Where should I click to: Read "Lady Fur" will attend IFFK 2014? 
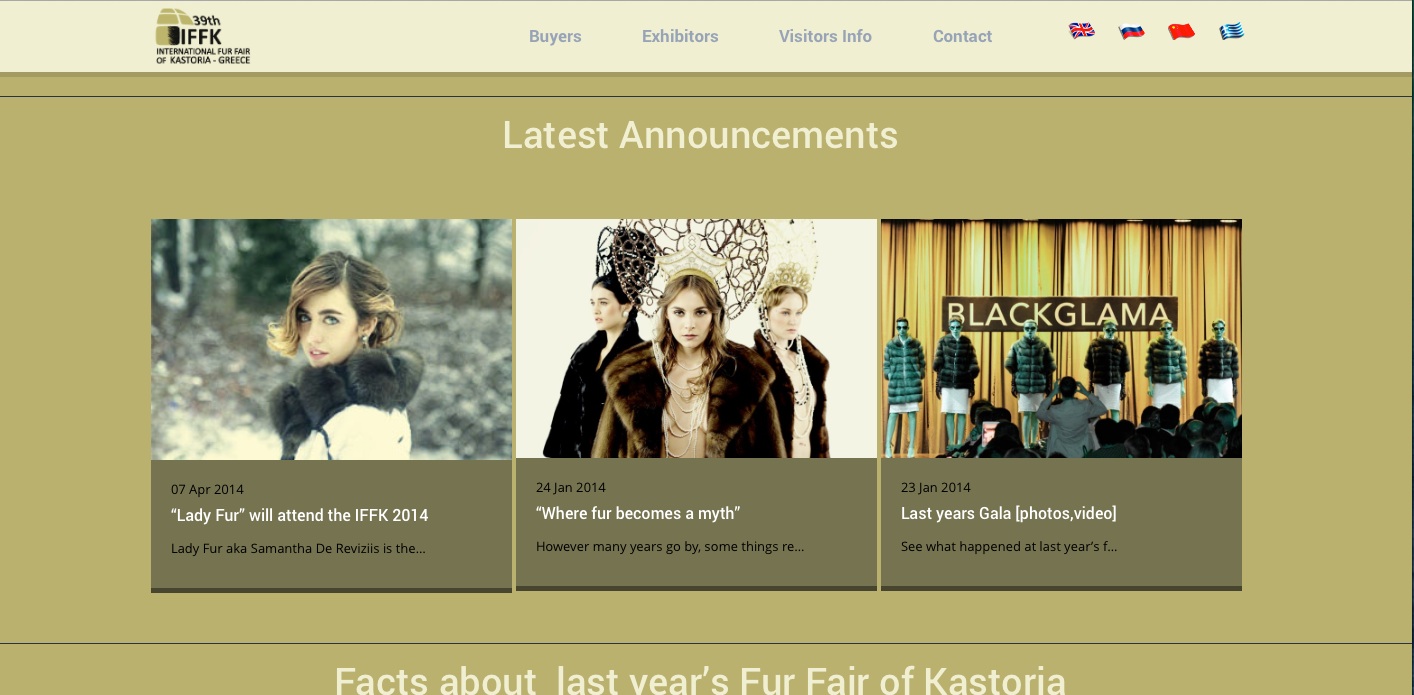tap(299, 516)
